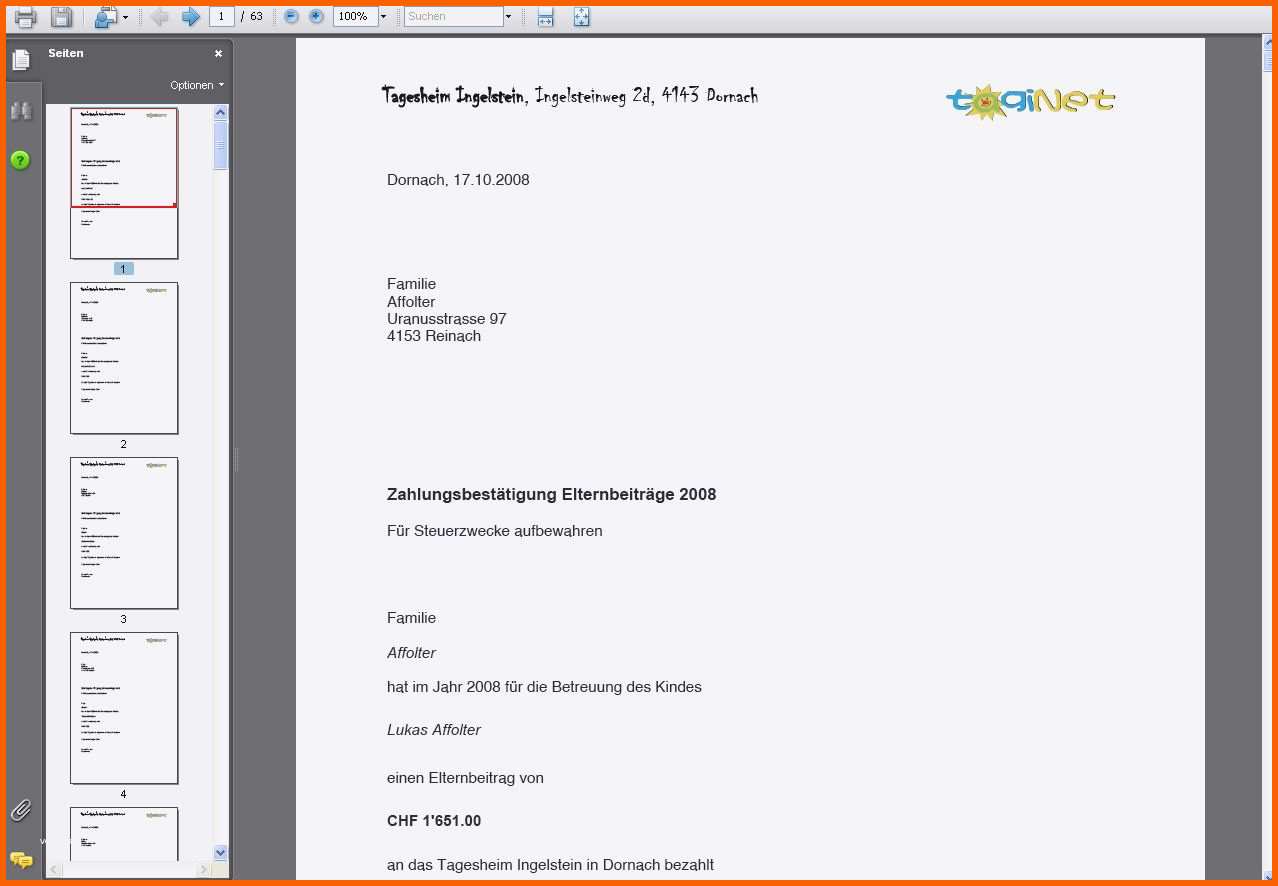Open the Pages panel icon in the sidebar
This screenshot has width=1278, height=886.
21,60
